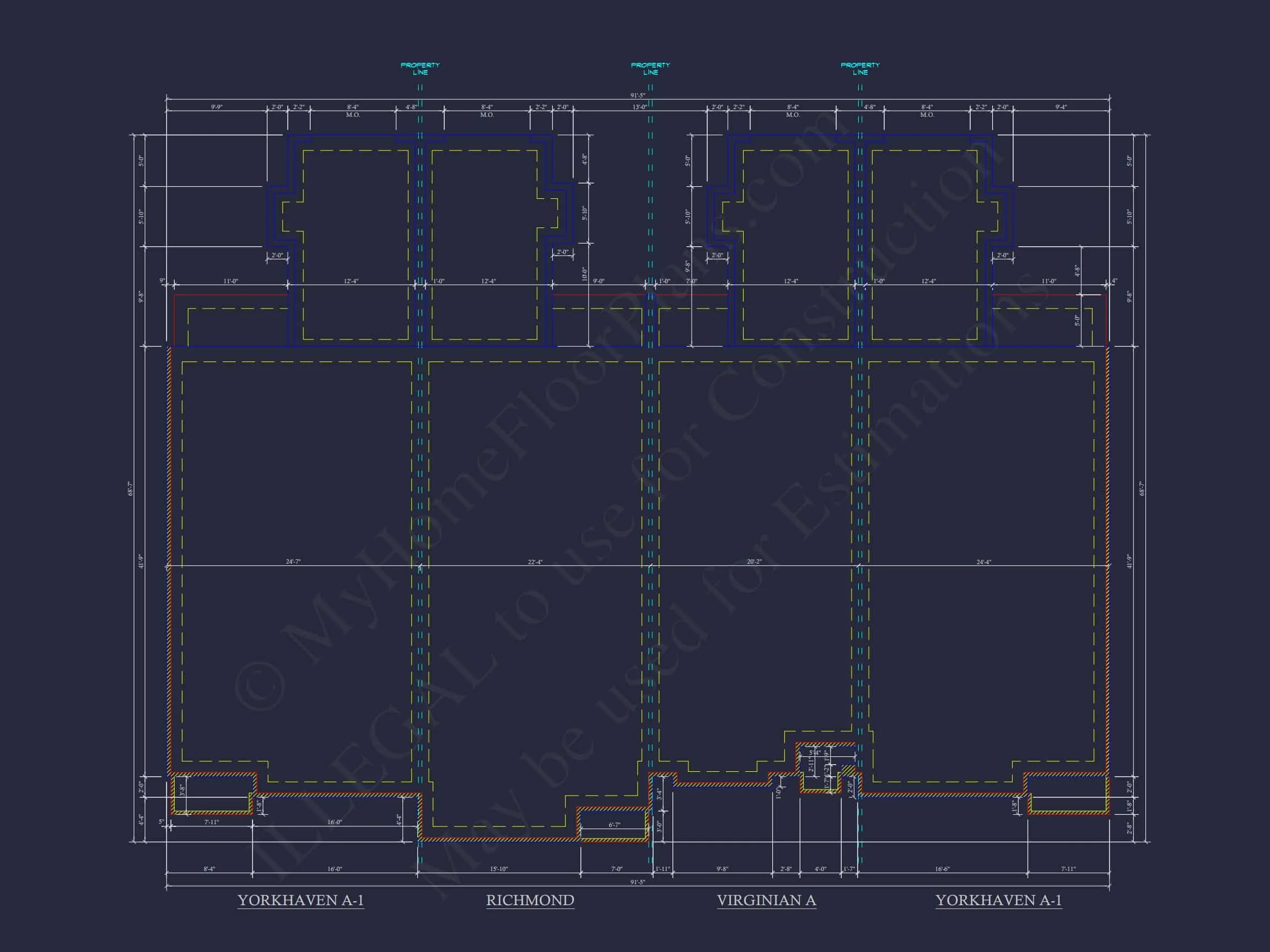Click the 6'-7" dimension in Richmond unit

(x=615, y=825)
